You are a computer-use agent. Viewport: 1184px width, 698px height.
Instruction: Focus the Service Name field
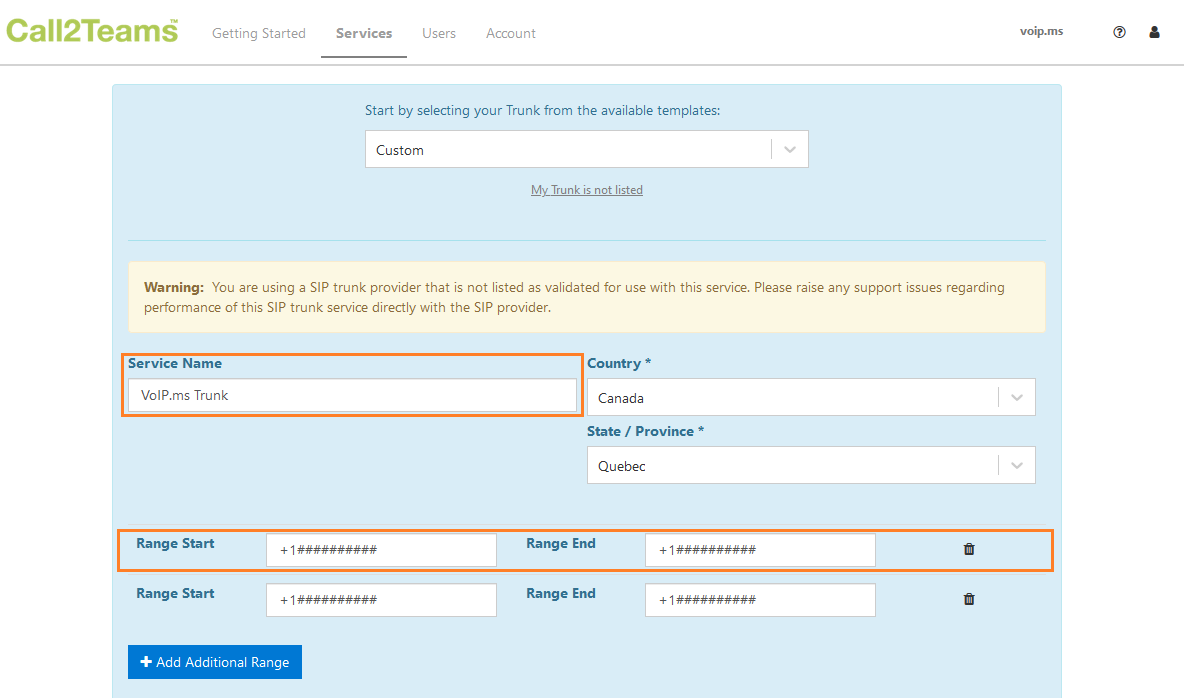point(352,395)
